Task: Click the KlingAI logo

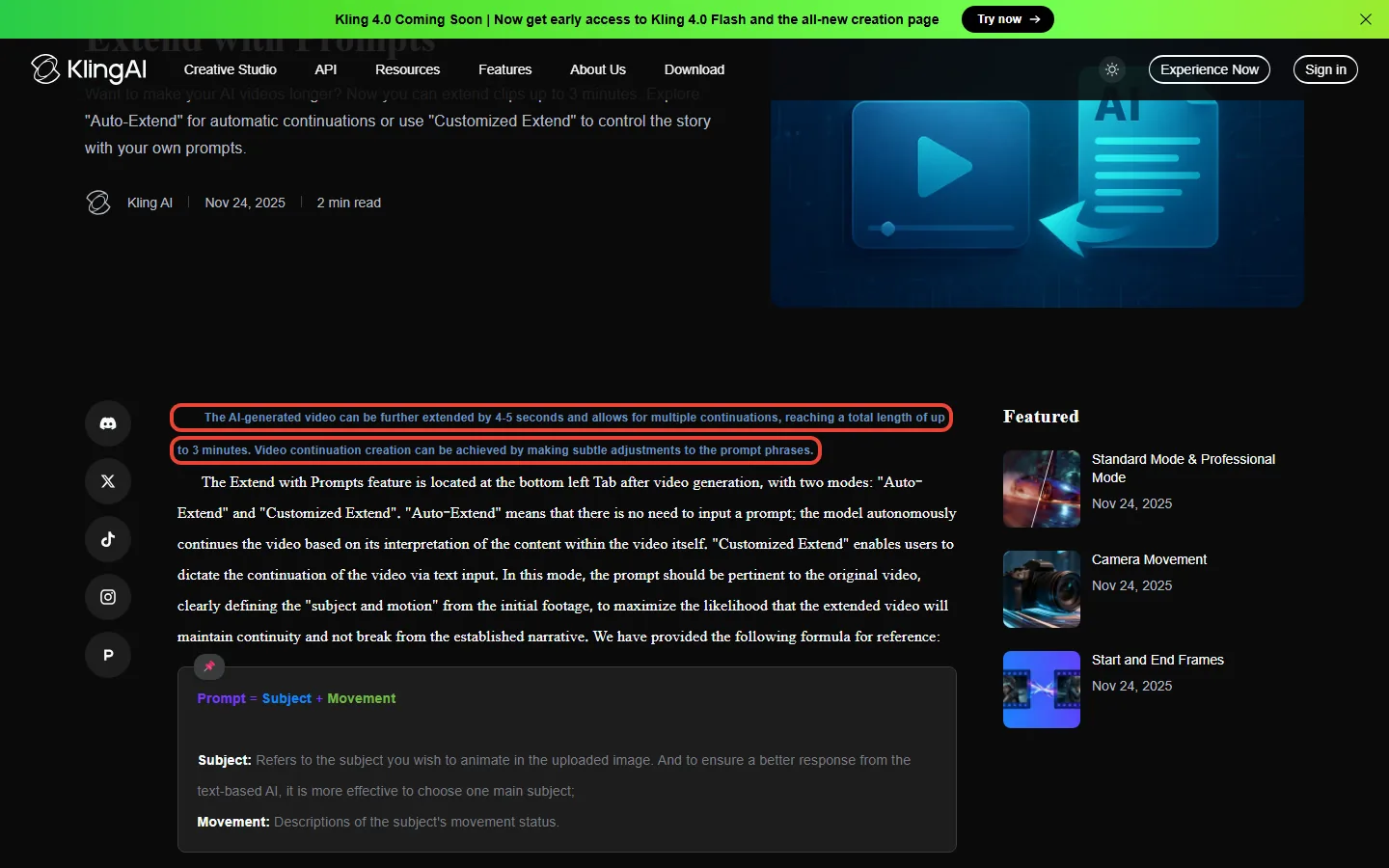Action: pyautogui.click(x=89, y=69)
